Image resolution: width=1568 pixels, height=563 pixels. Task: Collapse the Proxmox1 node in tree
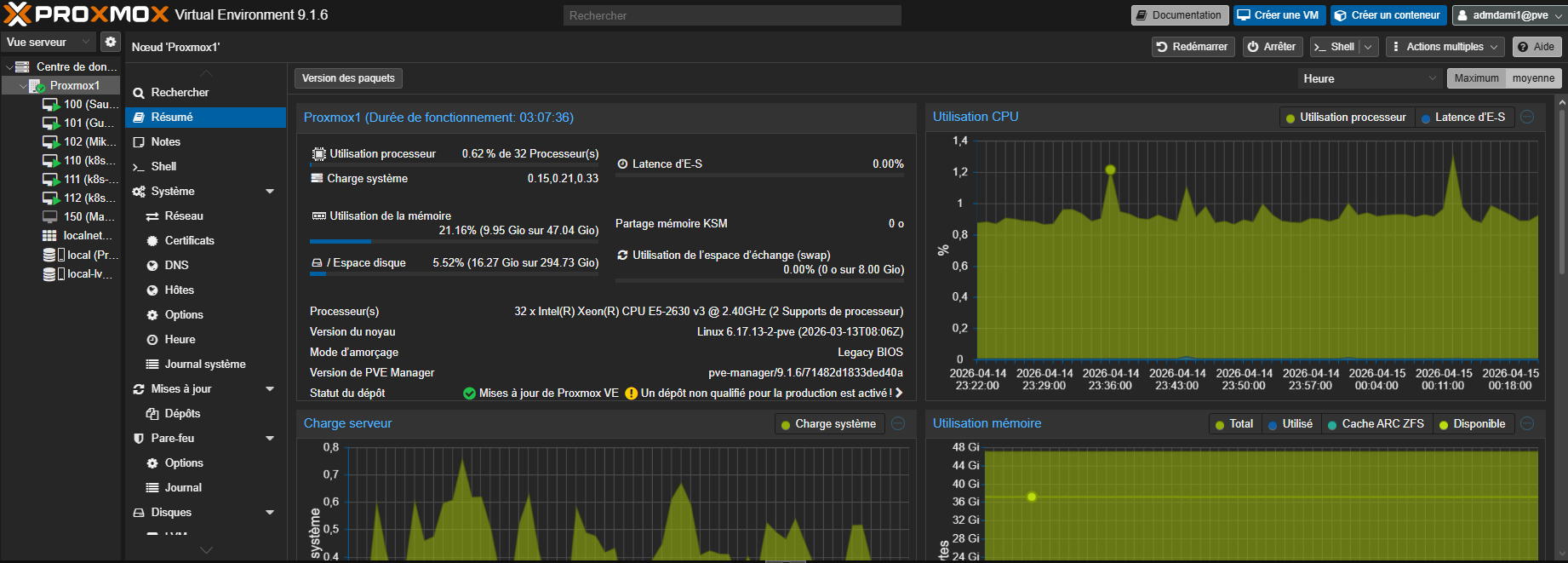click(x=23, y=85)
